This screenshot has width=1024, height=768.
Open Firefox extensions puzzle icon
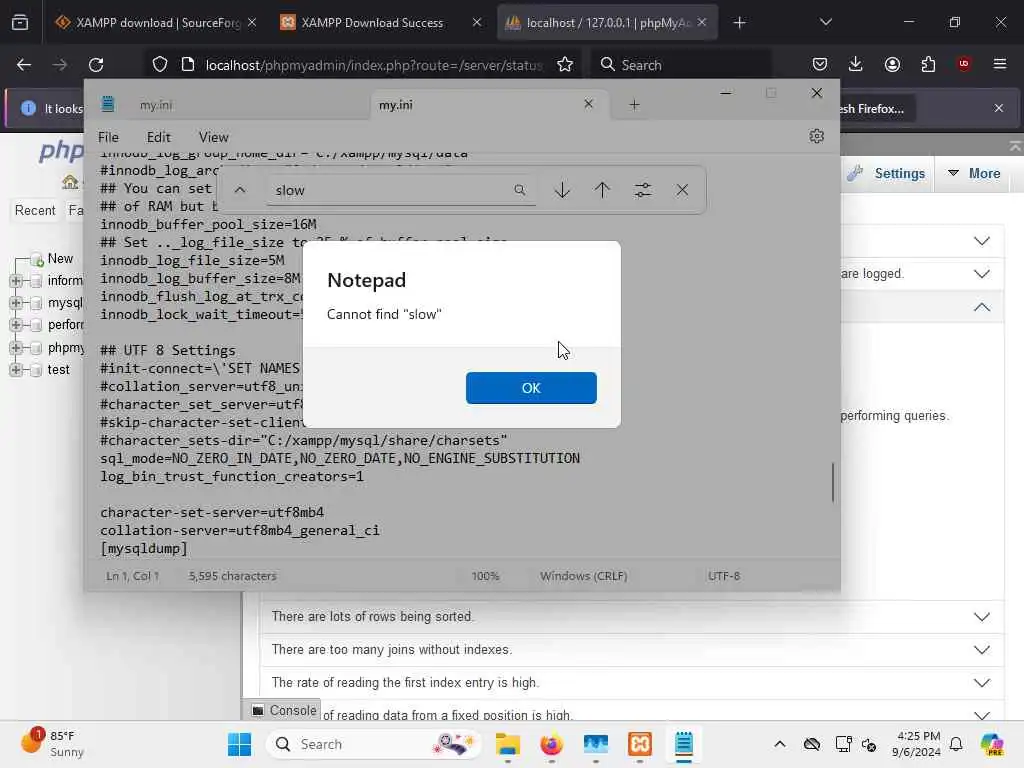(928, 64)
